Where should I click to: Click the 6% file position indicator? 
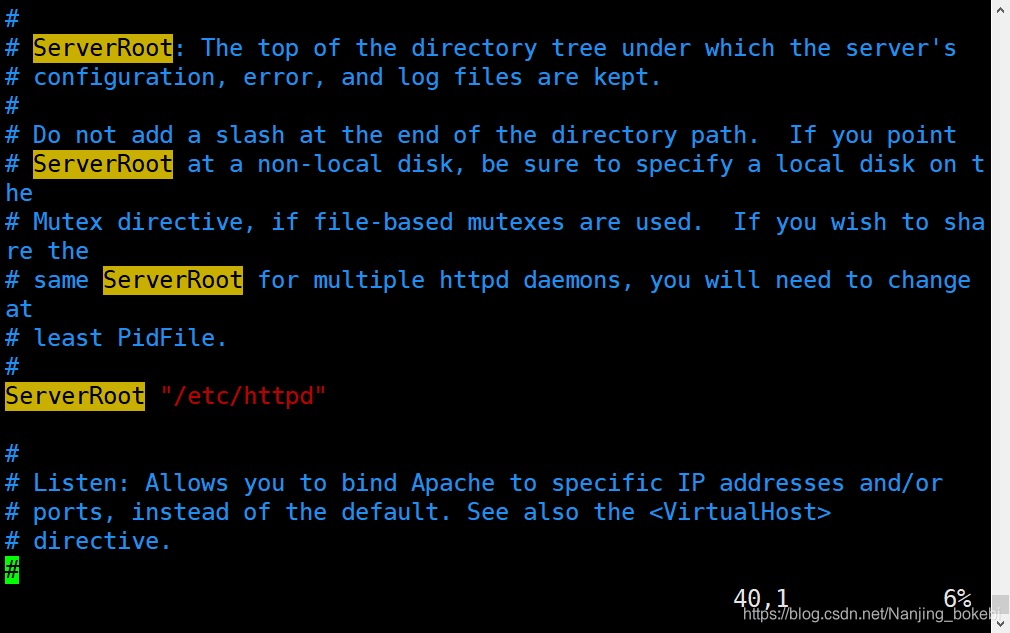(957, 598)
